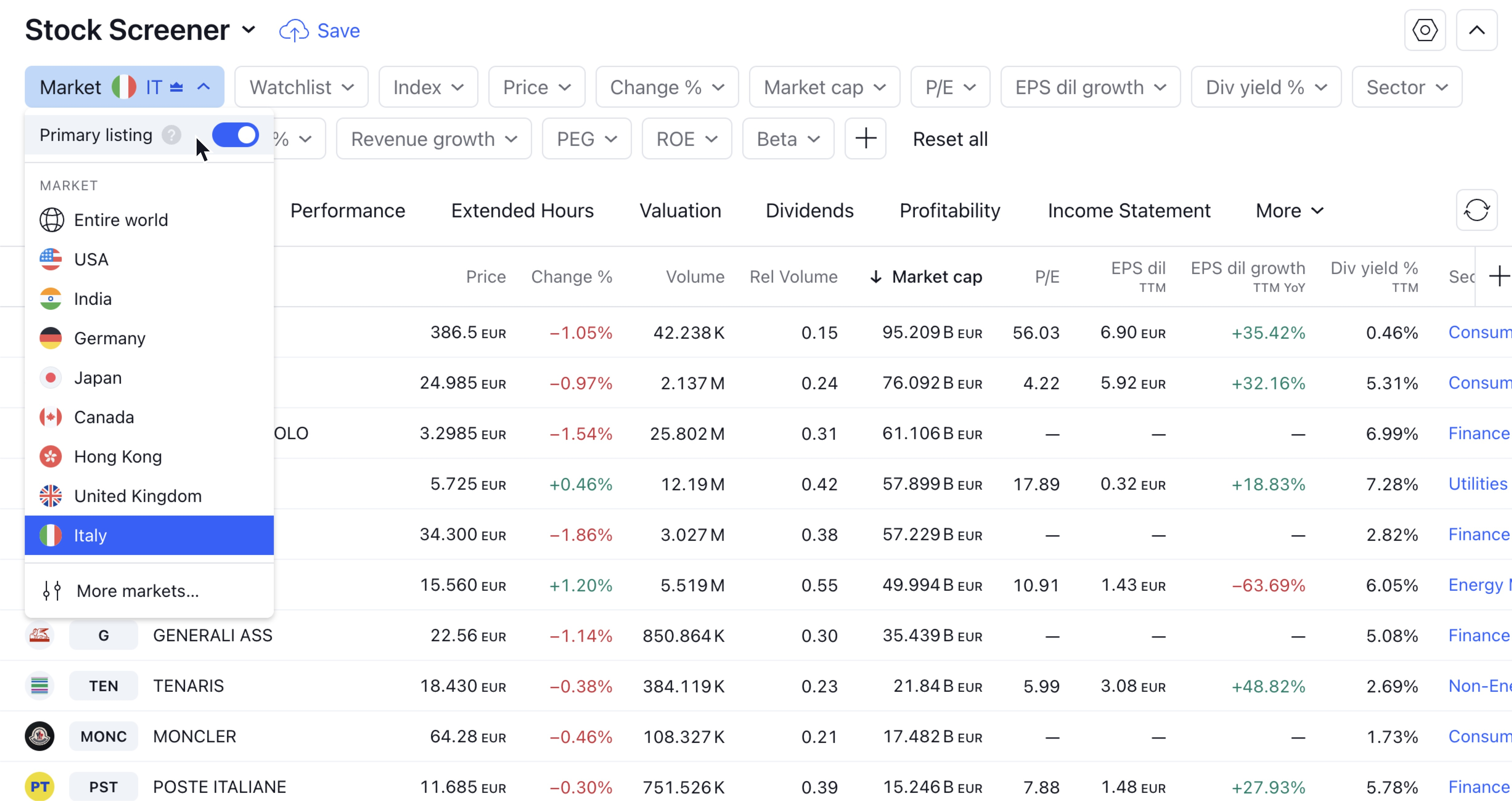The width and height of the screenshot is (1512, 801).
Task: Click the cloud upload Save icon
Action: (293, 30)
